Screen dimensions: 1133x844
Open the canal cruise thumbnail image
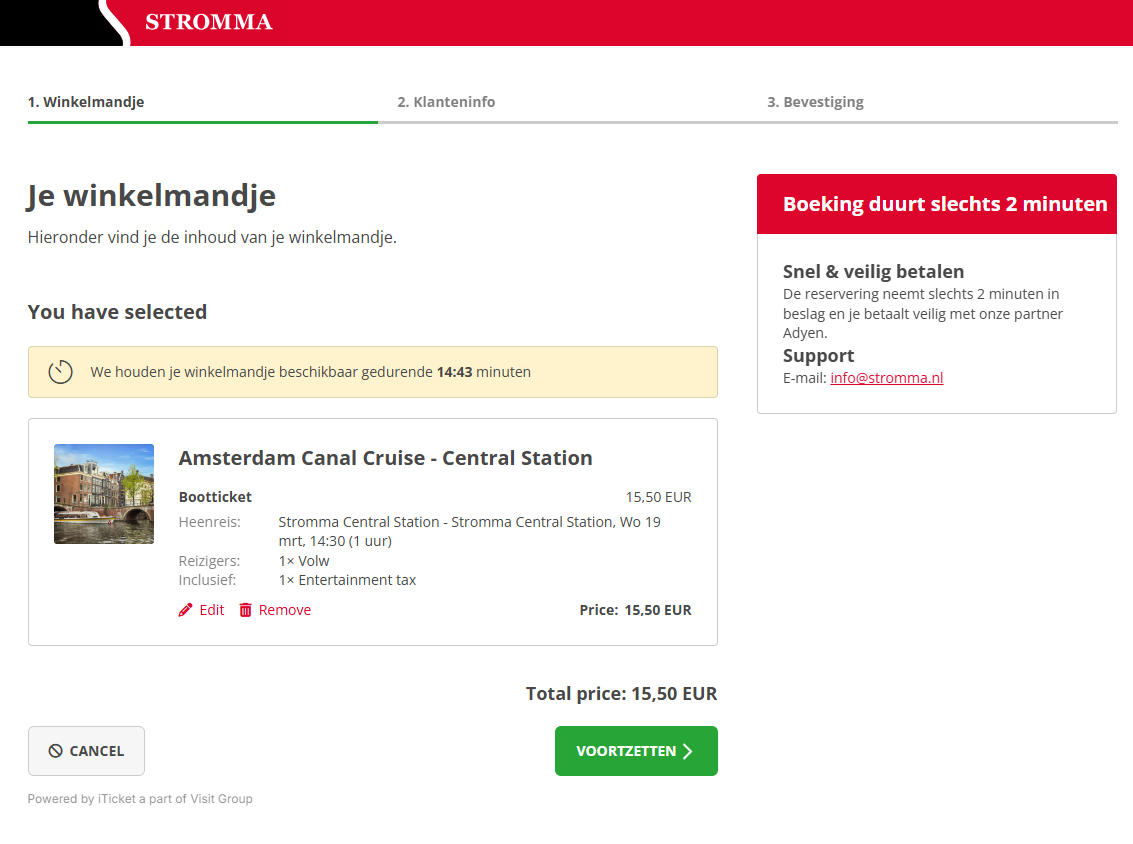pos(104,494)
